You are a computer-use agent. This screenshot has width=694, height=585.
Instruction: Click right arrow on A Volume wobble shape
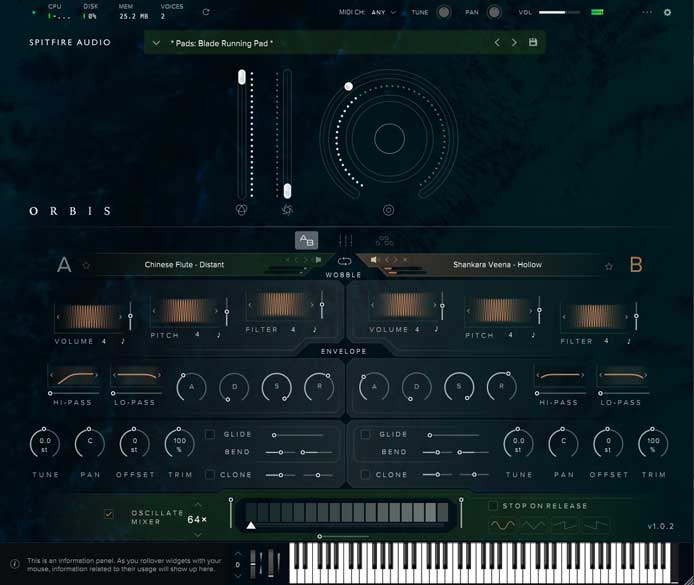[x=120, y=317]
